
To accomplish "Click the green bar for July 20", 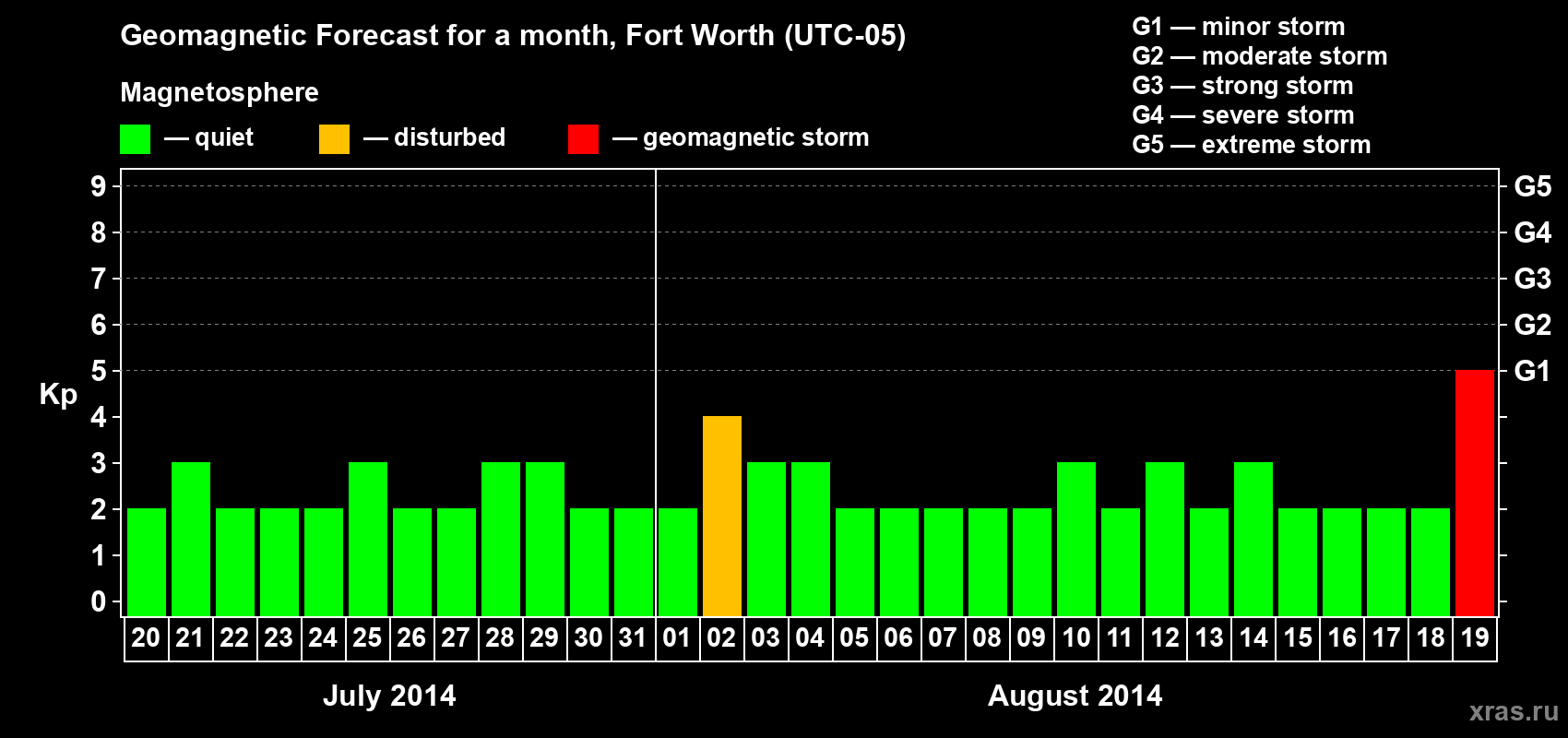I will click(147, 563).
